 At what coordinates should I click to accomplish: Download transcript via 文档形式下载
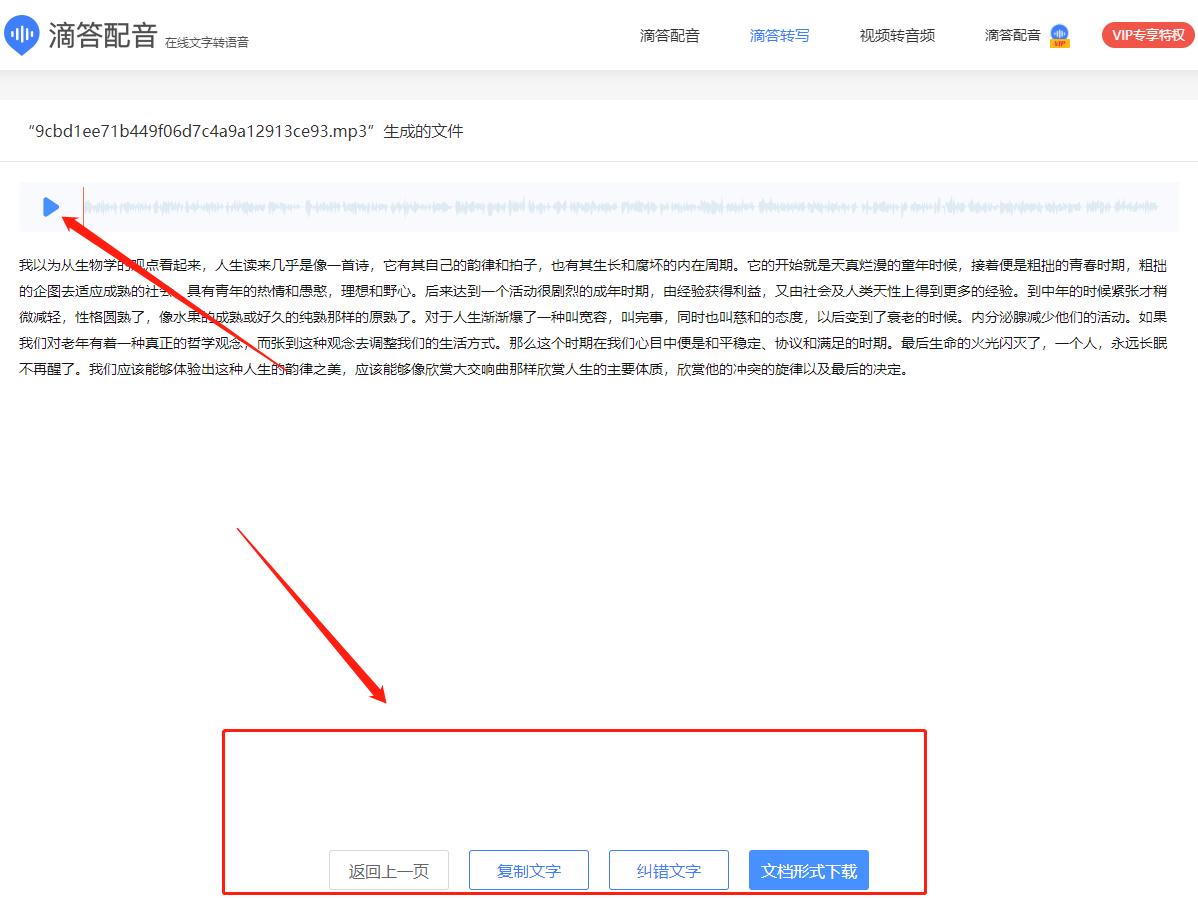click(808, 869)
